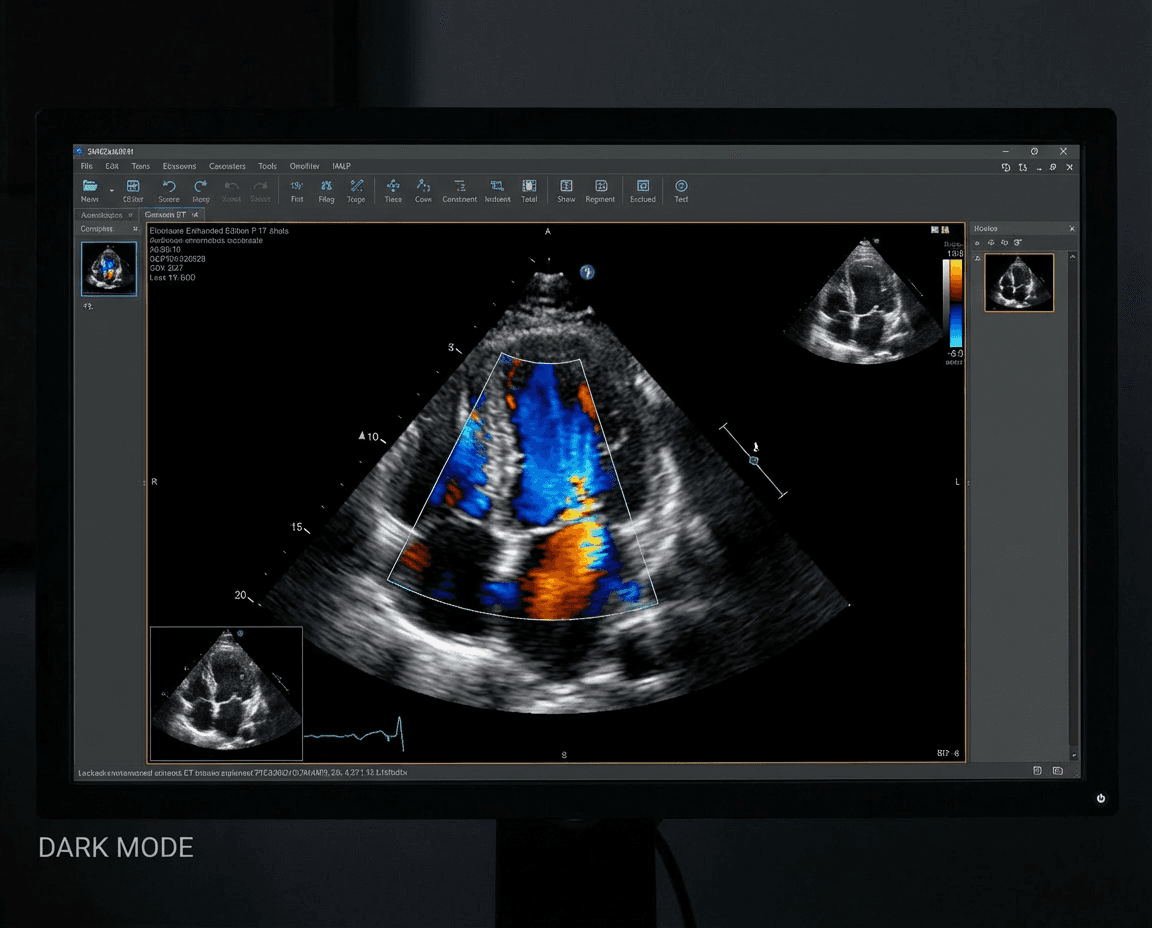Screen dimensions: 1152x928
Task: Click the Text annotation icon
Action: (681, 188)
